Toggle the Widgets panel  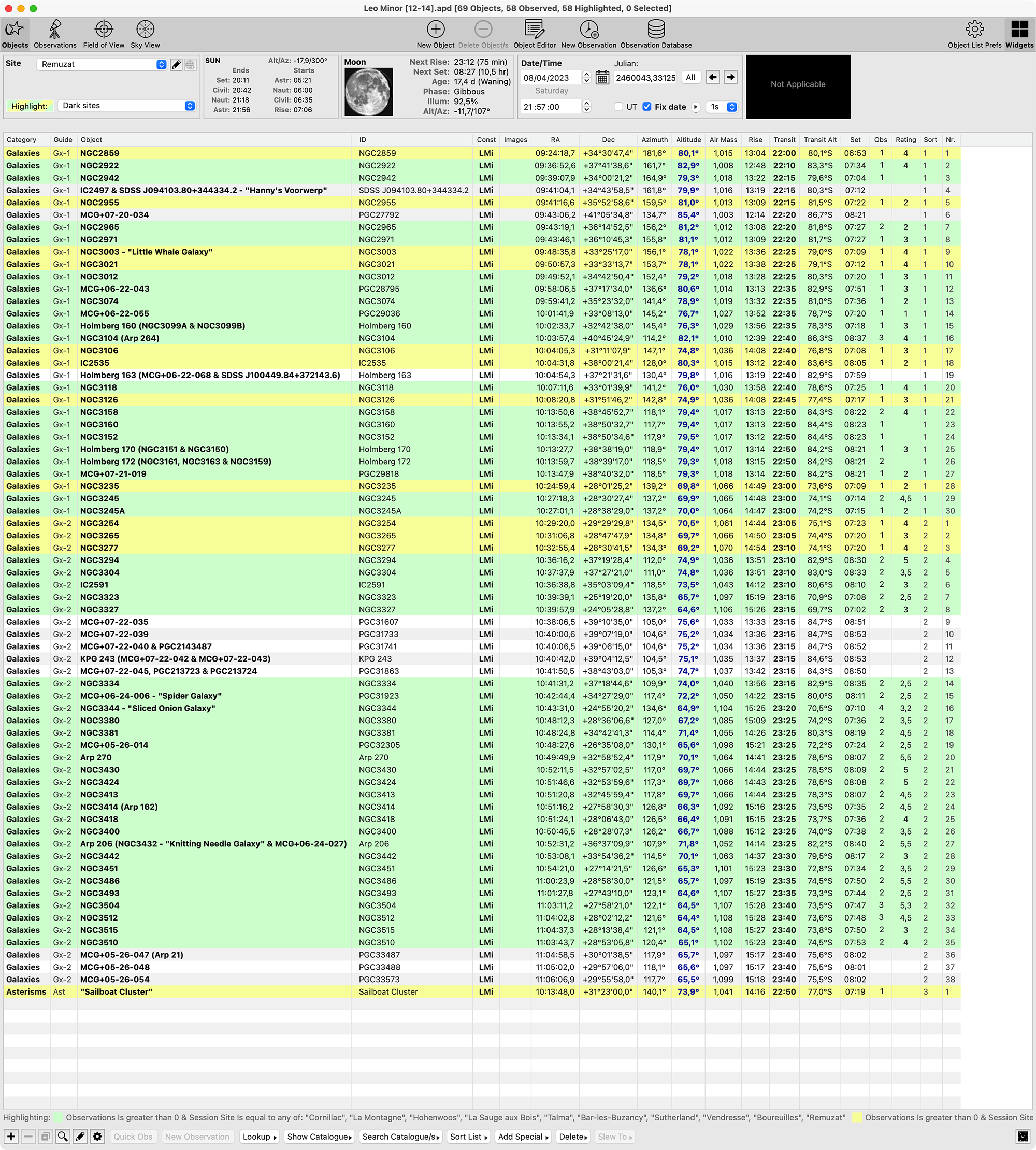coord(1019,34)
